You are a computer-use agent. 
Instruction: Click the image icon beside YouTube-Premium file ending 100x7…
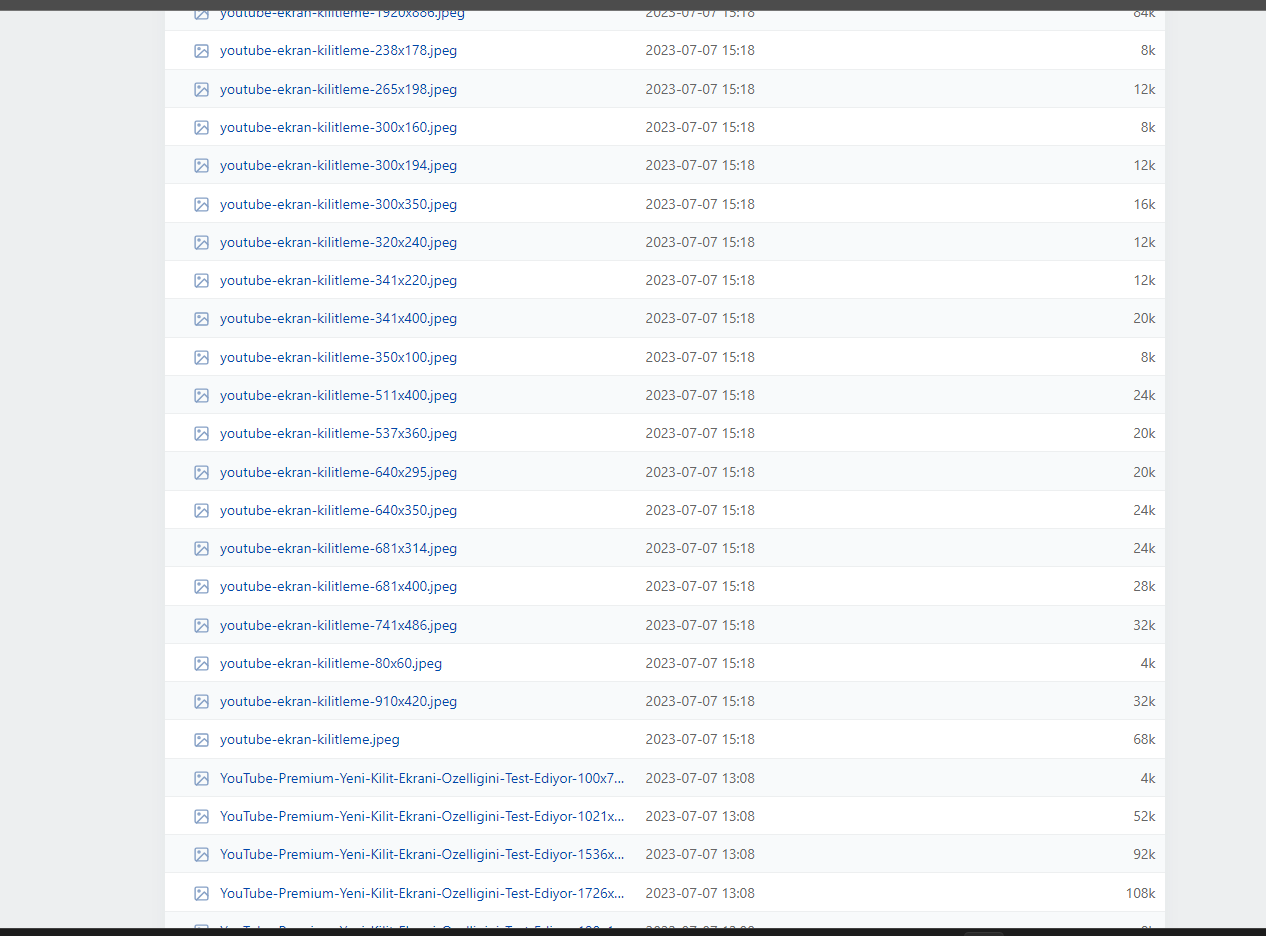[201, 778]
